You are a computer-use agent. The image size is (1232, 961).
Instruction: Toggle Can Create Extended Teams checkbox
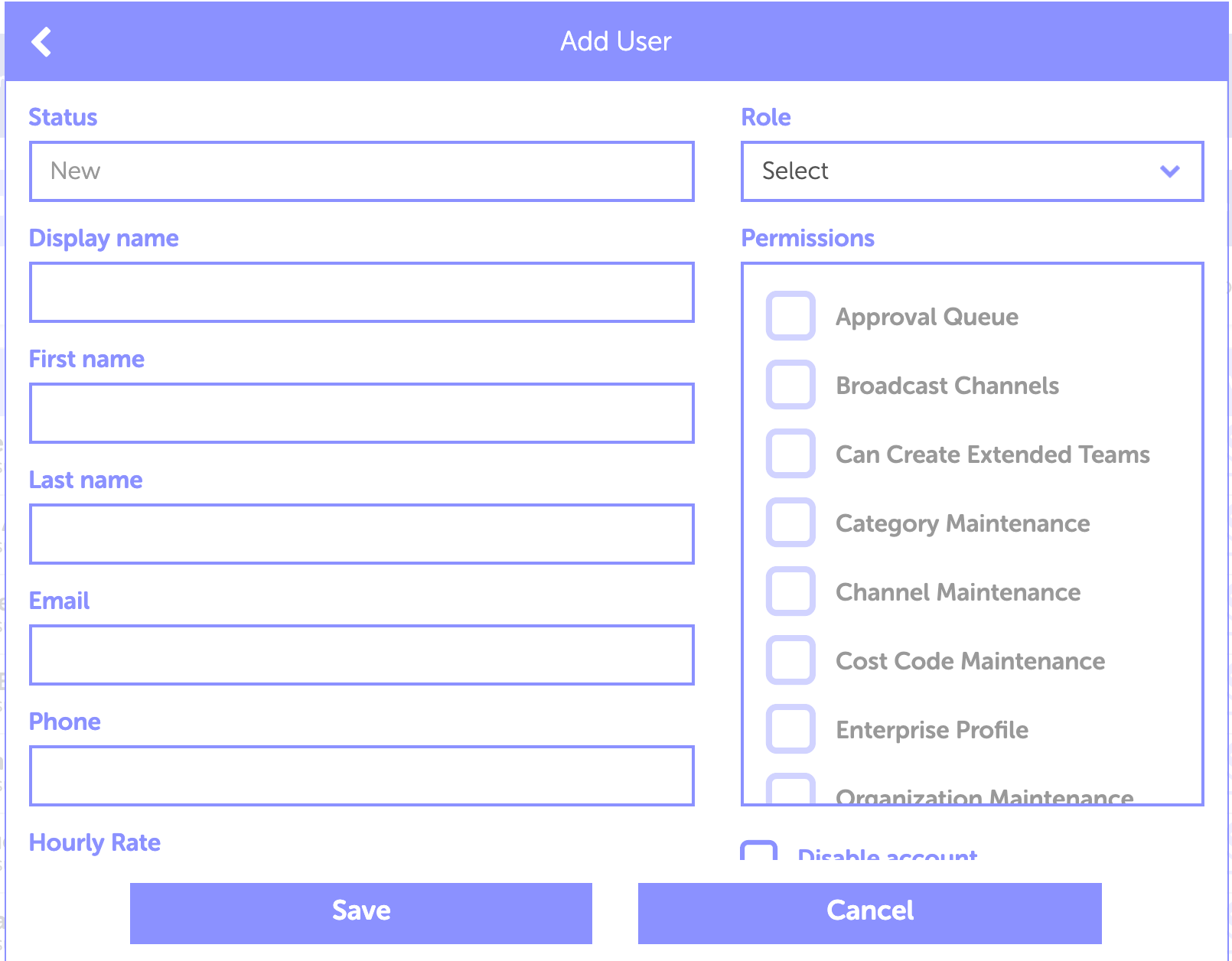point(790,453)
